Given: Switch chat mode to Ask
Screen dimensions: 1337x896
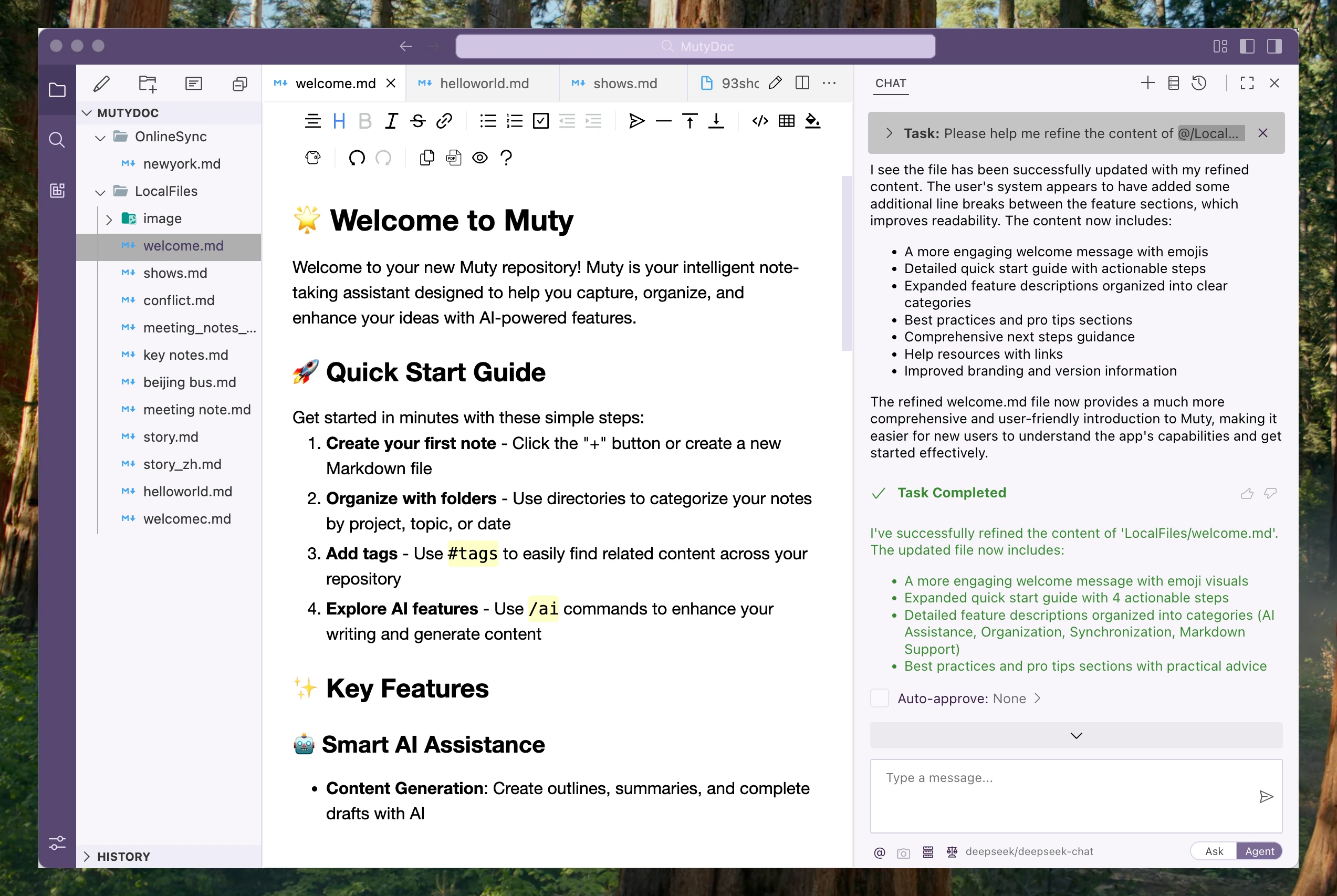Looking at the screenshot, I should tap(1214, 851).
